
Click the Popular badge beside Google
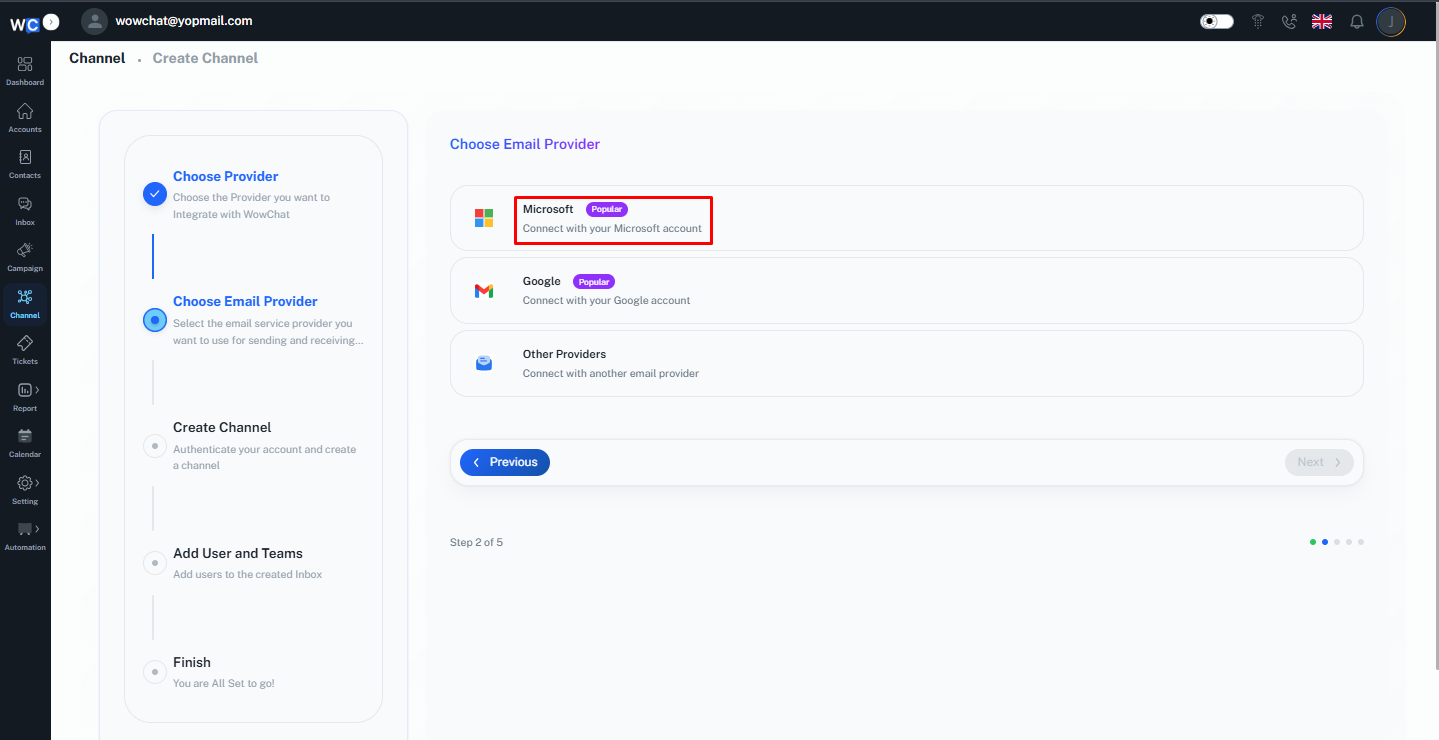pyautogui.click(x=594, y=282)
